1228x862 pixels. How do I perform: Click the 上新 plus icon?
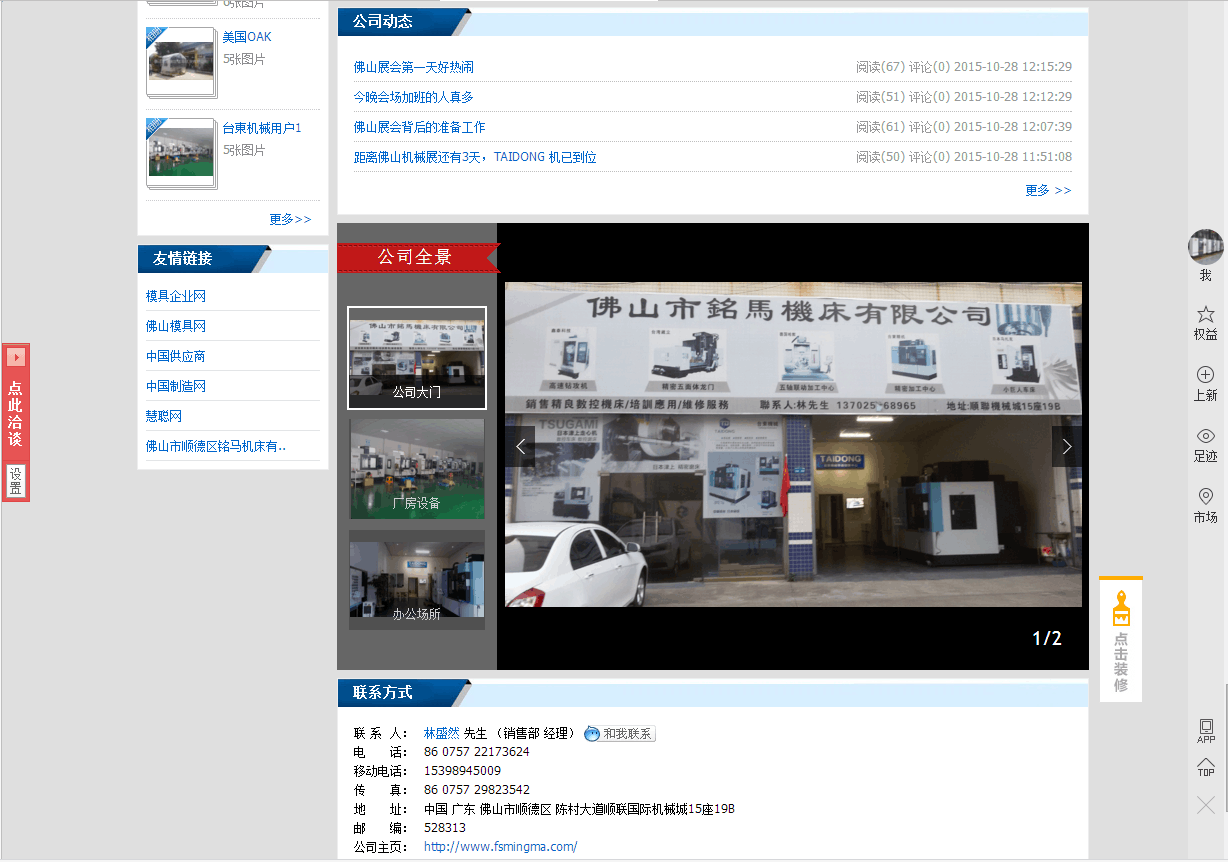[1205, 374]
